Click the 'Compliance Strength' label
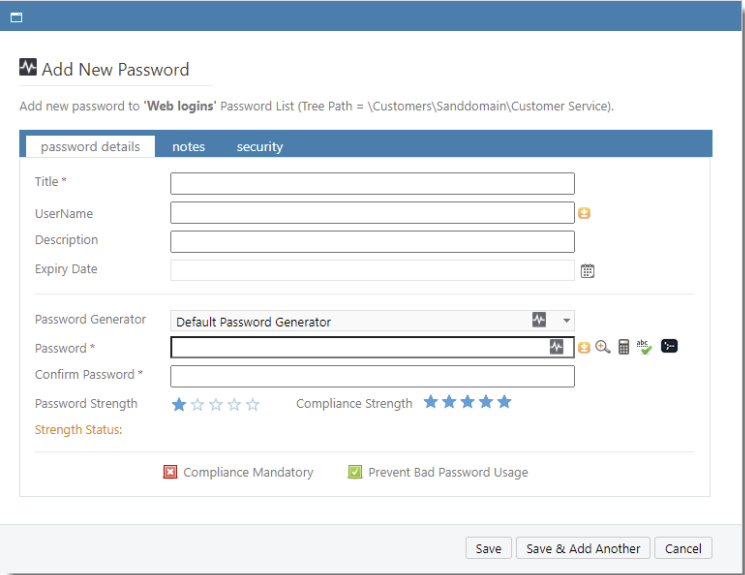The image size is (745, 575). (x=354, y=403)
